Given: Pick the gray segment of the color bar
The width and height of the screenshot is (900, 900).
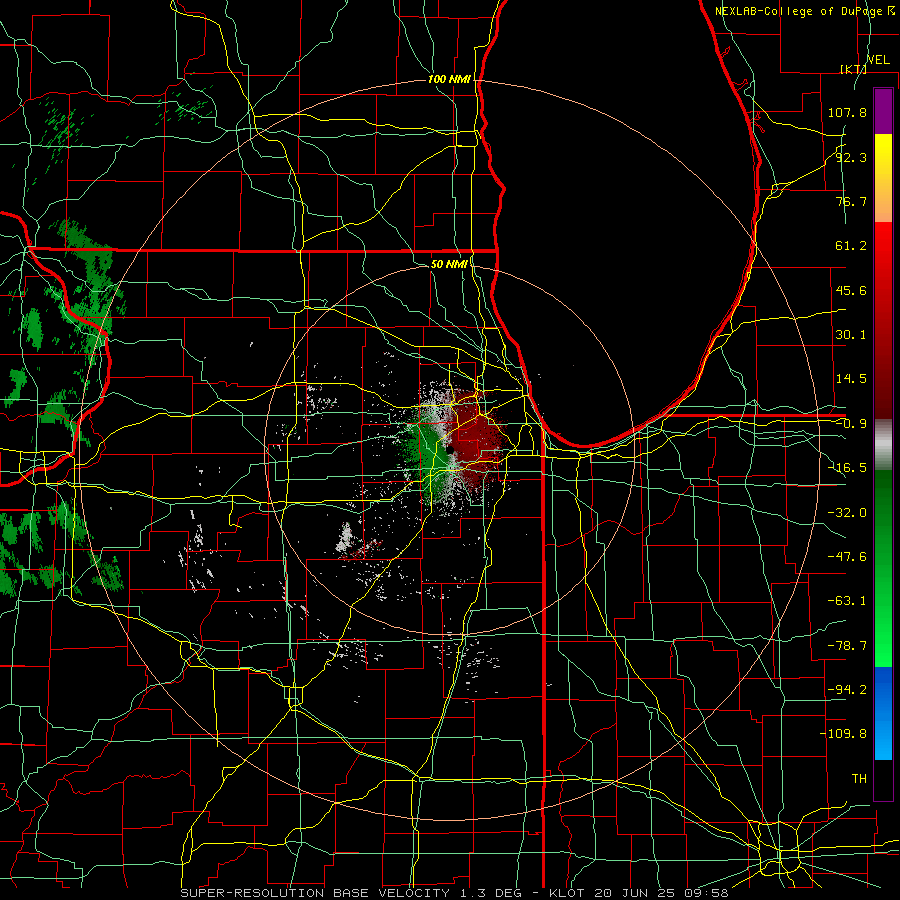Looking at the screenshot, I should (x=883, y=445).
